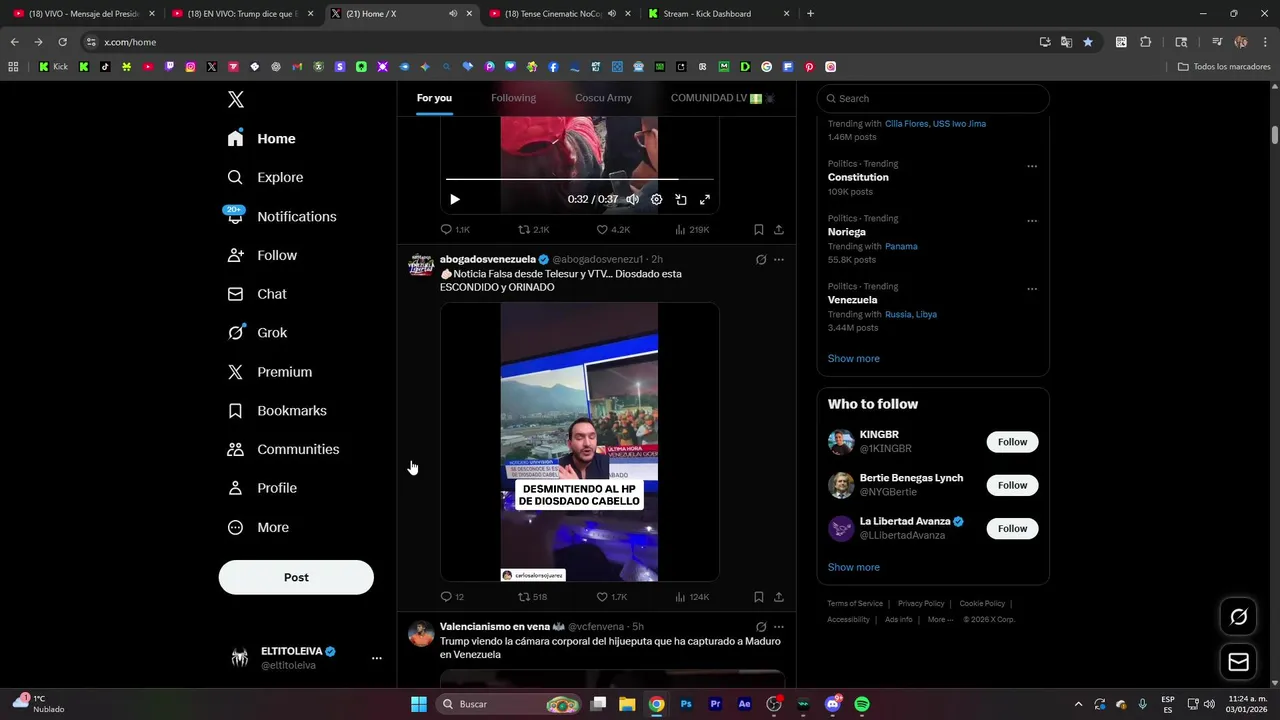This screenshot has height=720, width=1280.
Task: Switch to the Following tab
Action: coord(513,98)
